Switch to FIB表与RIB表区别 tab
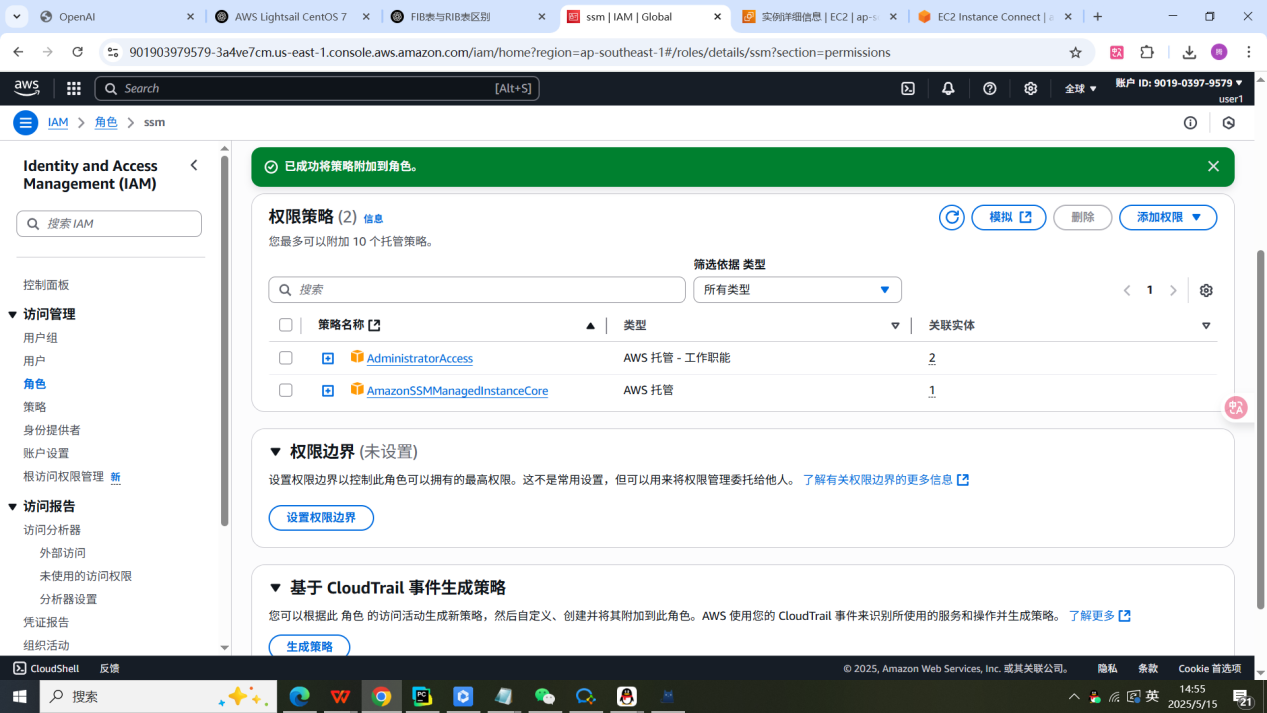Screen dimensions: 1267x713 (468, 17)
